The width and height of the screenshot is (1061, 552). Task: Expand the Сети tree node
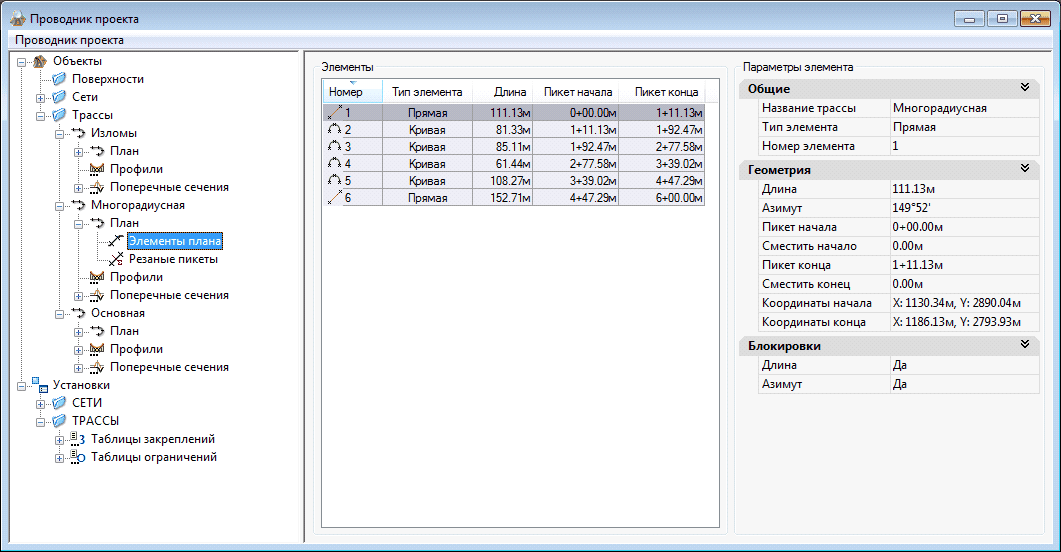41,98
